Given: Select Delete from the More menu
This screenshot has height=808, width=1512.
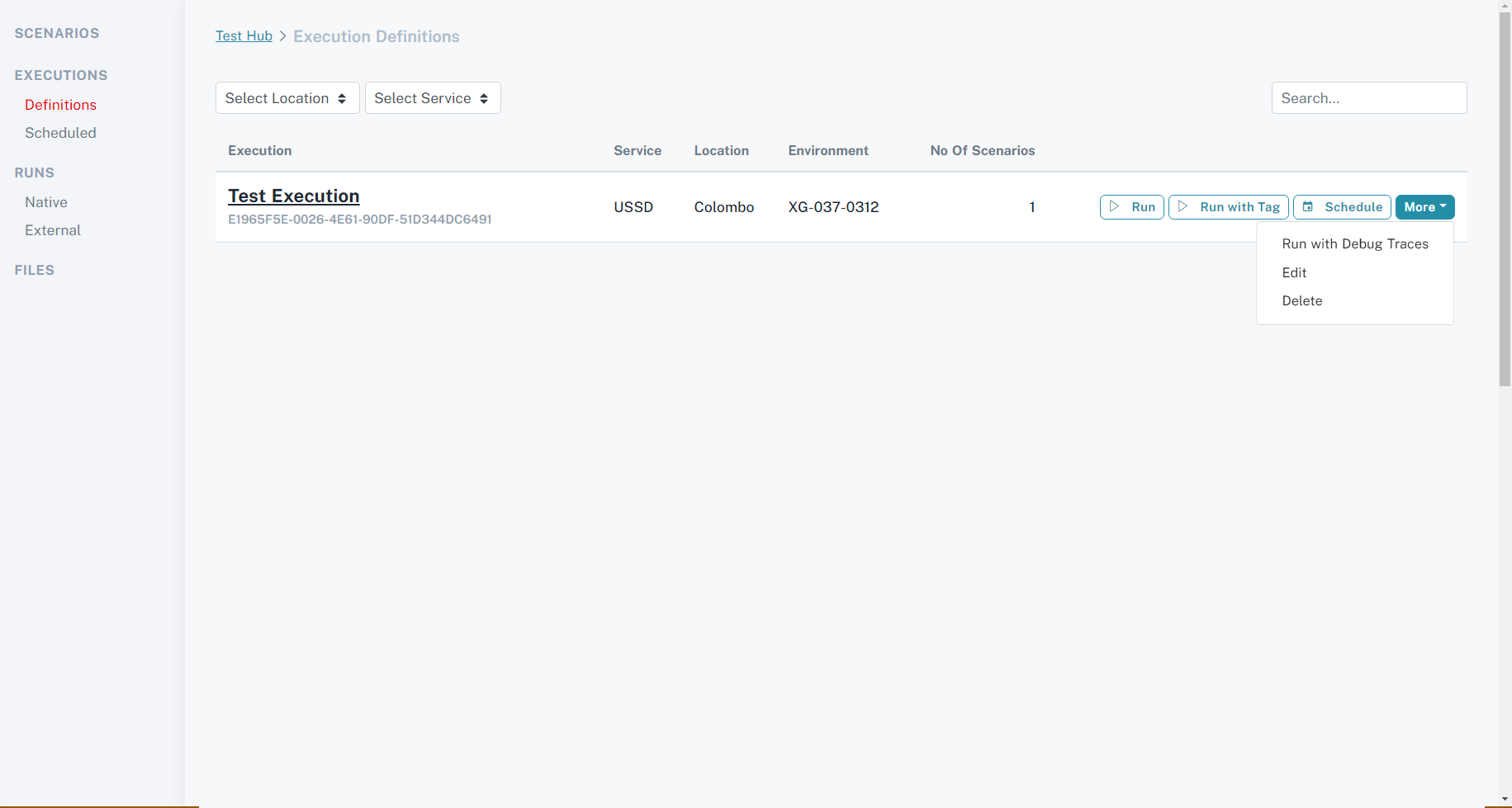Looking at the screenshot, I should click(x=1301, y=301).
